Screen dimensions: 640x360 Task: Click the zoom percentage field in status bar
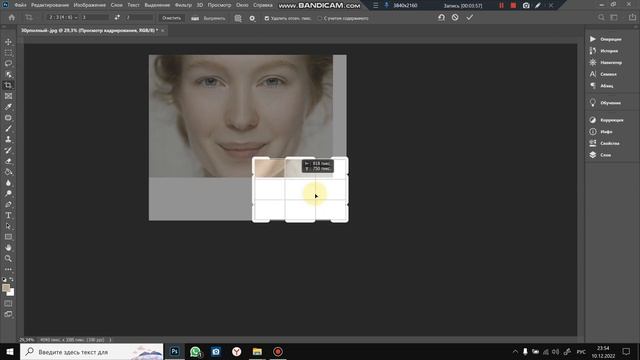[27, 340]
